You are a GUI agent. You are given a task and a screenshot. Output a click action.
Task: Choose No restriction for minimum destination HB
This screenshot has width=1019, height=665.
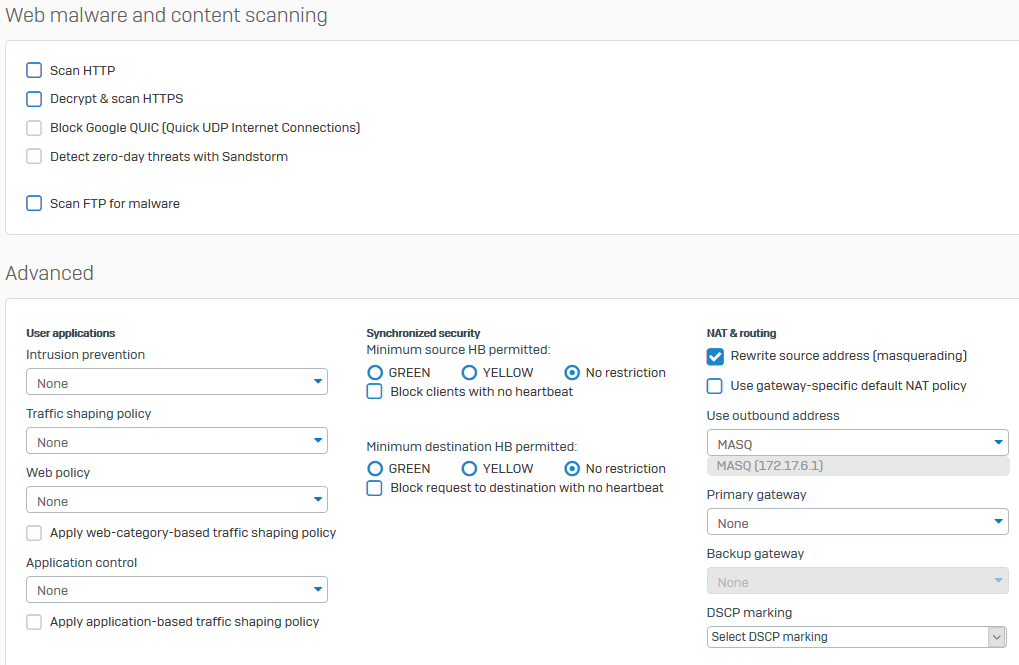point(572,468)
